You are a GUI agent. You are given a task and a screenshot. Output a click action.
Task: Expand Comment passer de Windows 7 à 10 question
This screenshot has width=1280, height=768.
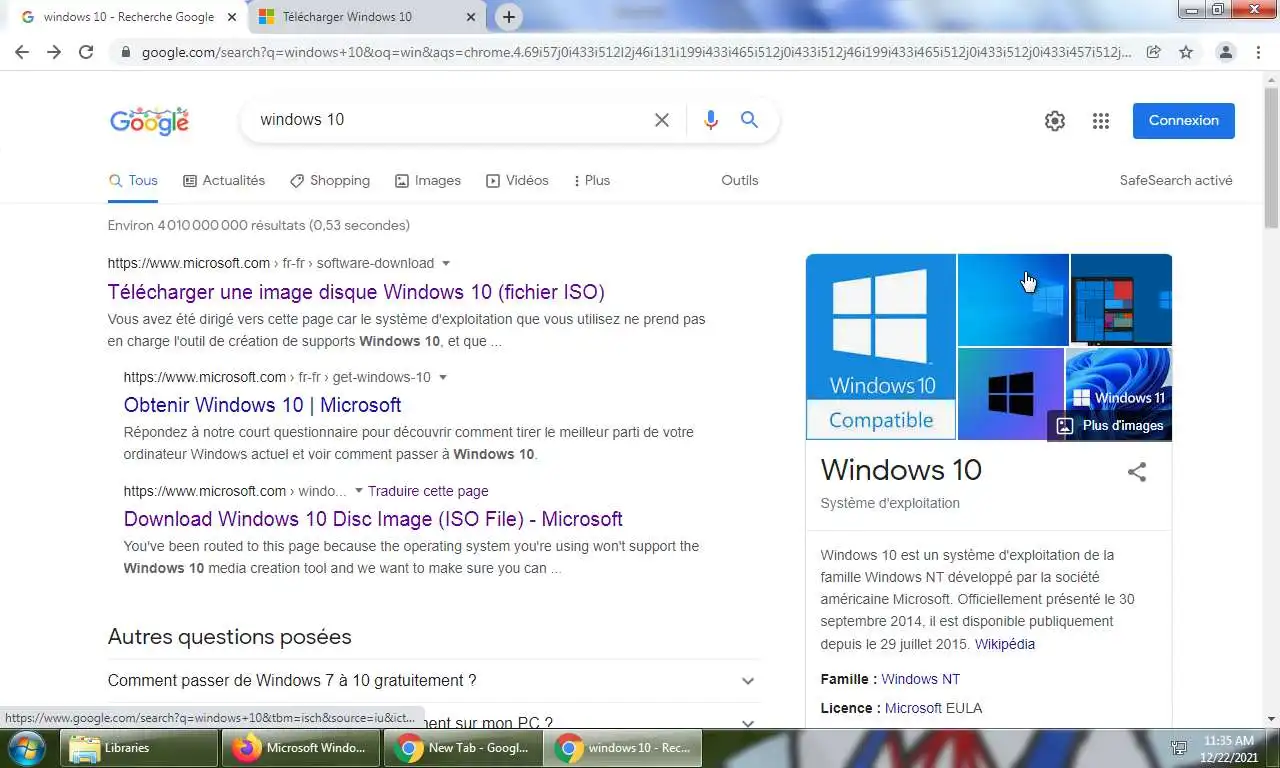433,681
